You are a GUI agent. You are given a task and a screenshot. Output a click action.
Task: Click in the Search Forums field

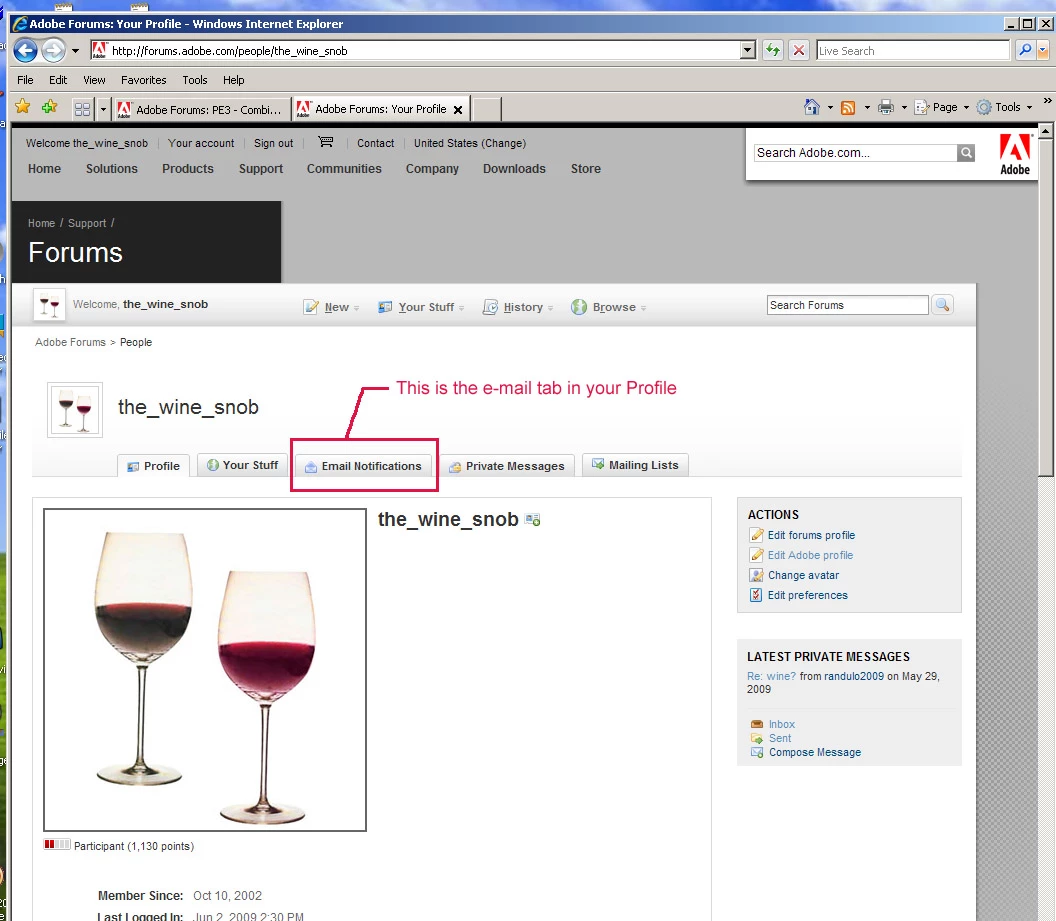point(847,305)
